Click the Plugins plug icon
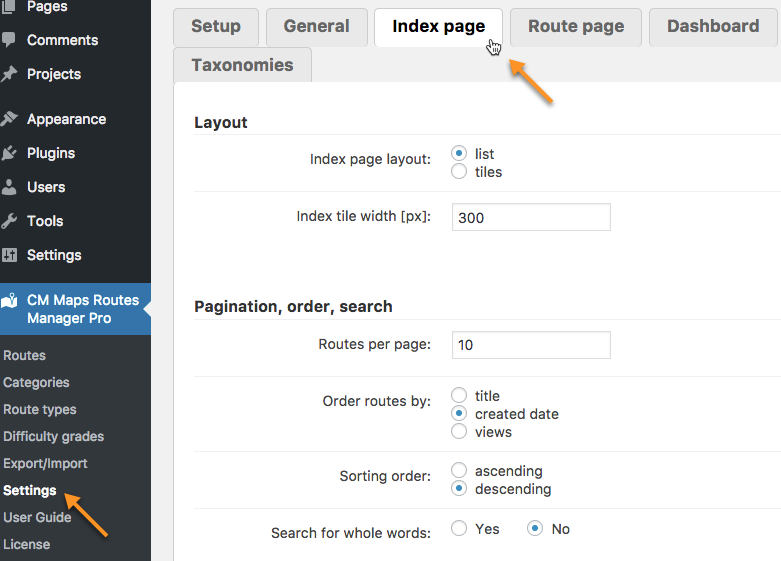Image resolution: width=781 pixels, height=561 pixels. tap(10, 153)
